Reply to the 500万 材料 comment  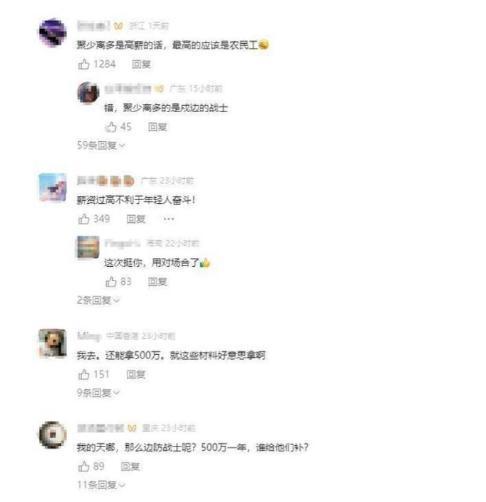point(136,374)
